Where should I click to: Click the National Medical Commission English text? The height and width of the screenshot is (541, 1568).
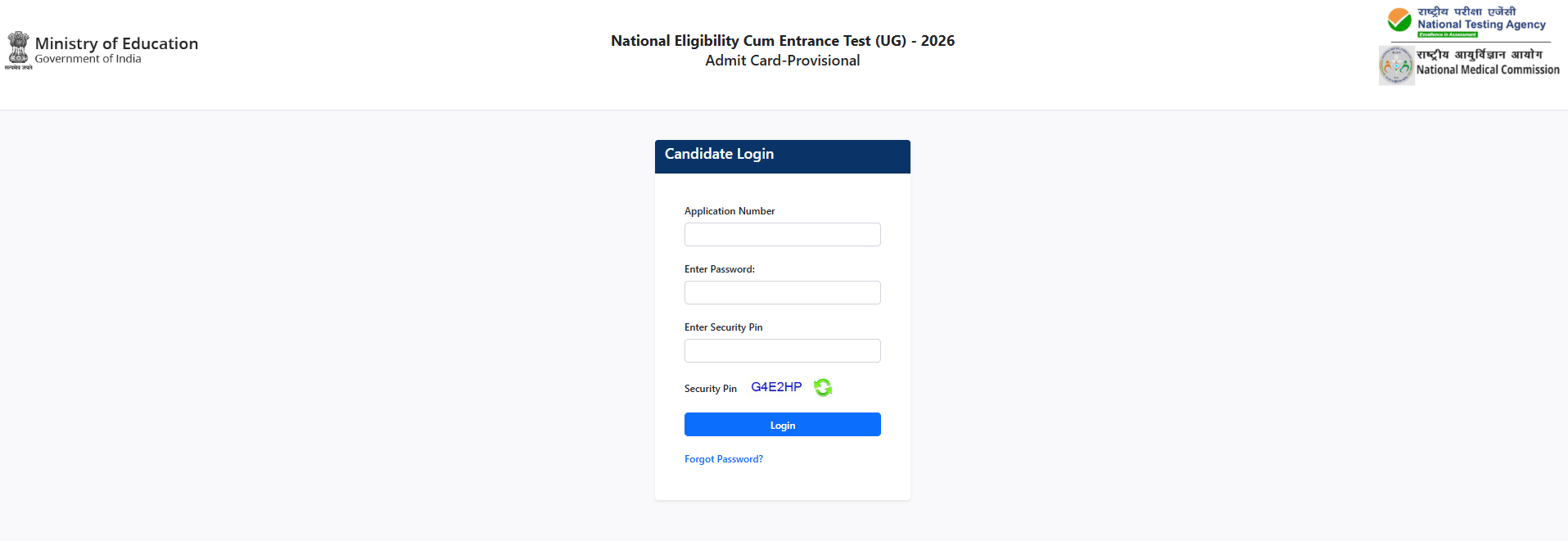1488,70
